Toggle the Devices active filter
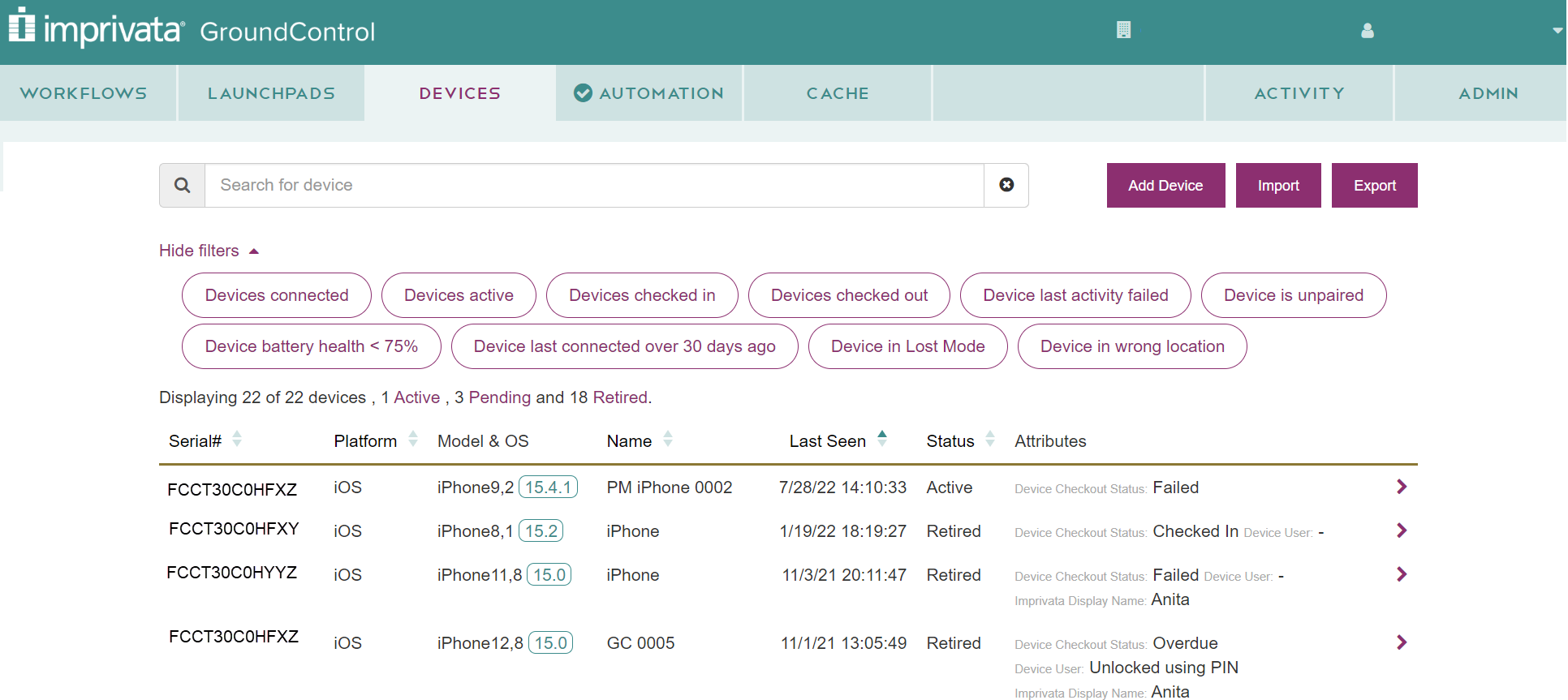The image size is (1568, 700). click(x=459, y=295)
